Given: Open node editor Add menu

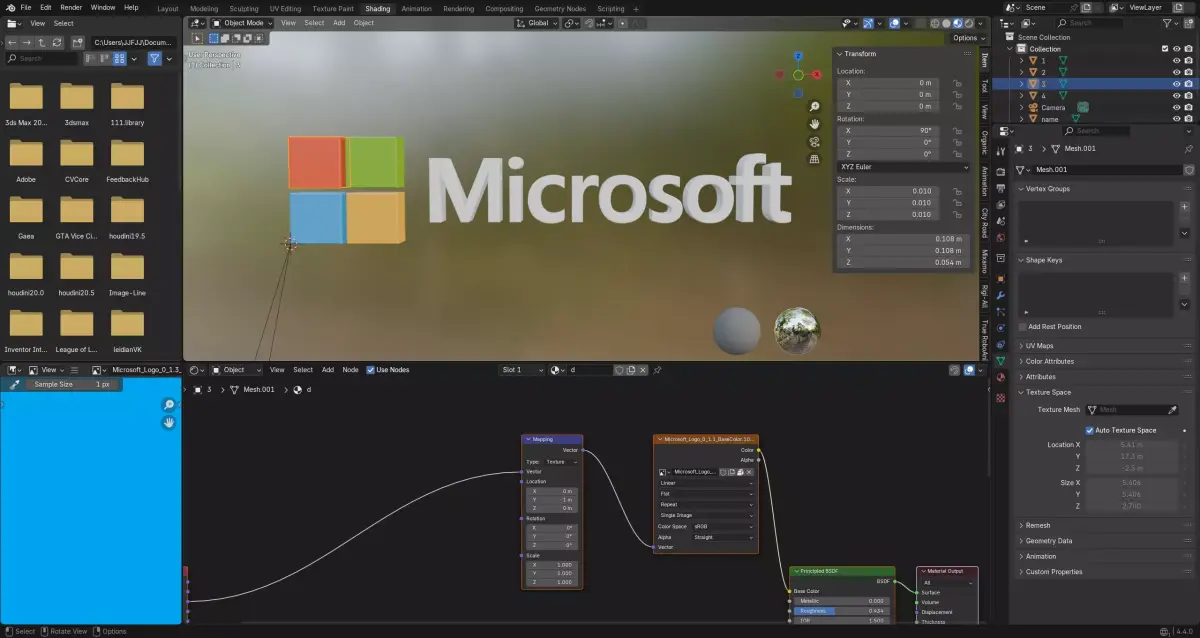Looking at the screenshot, I should (x=327, y=370).
